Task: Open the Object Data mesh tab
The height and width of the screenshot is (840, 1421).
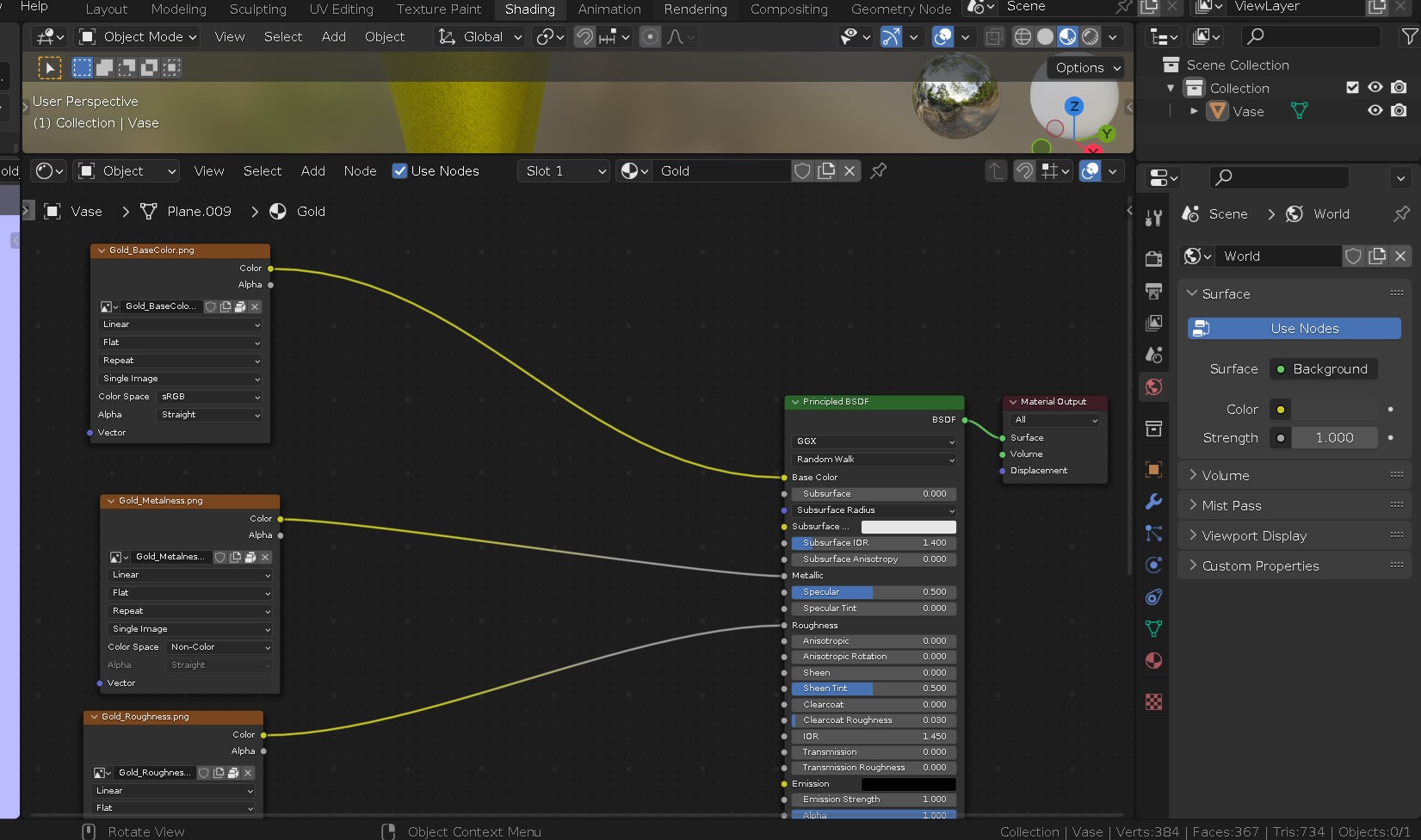Action: pos(1154,629)
